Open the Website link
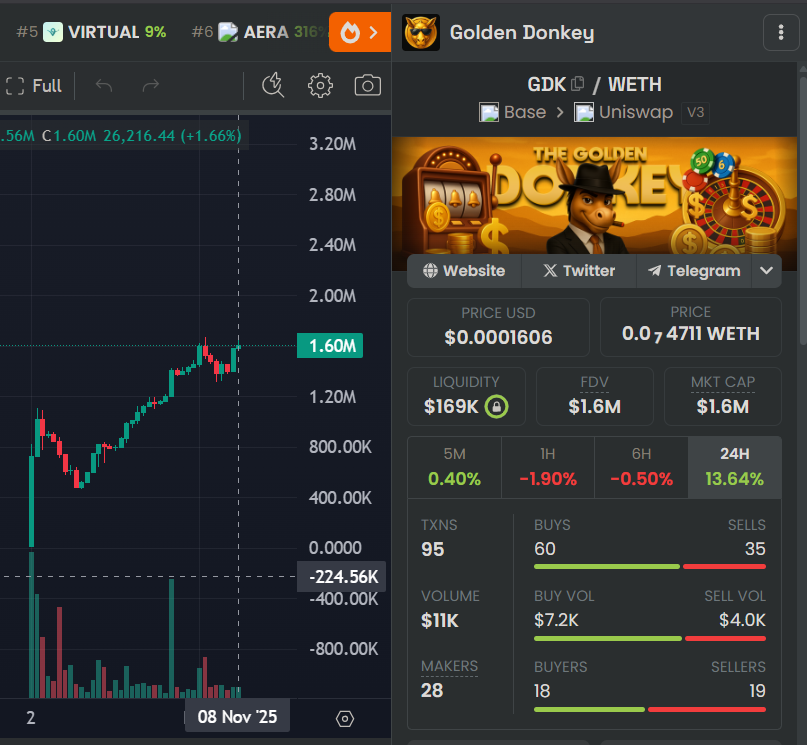This screenshot has height=745, width=807. tap(464, 271)
